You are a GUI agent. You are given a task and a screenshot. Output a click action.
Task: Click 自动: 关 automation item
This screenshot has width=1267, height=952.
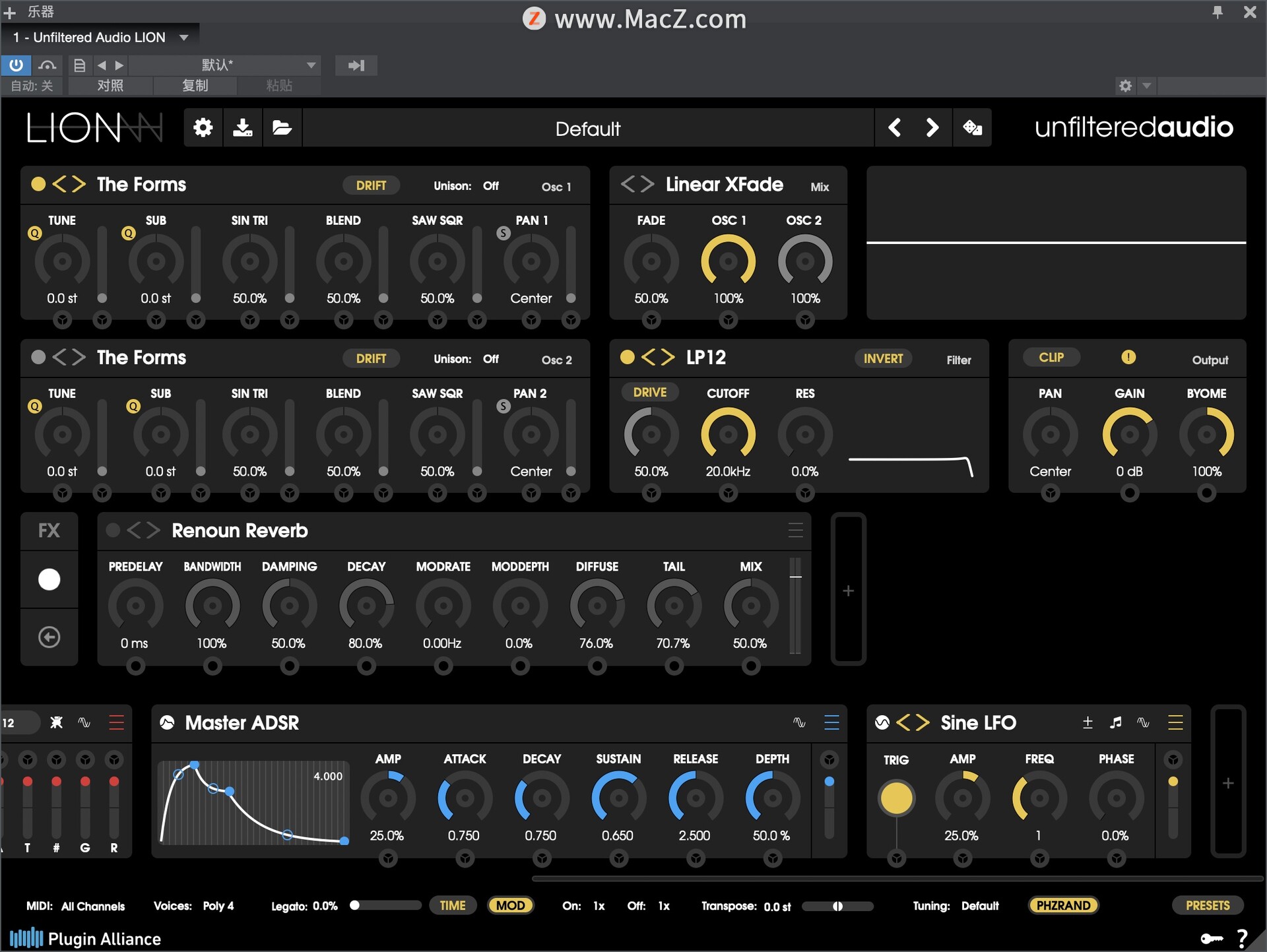pos(32,86)
